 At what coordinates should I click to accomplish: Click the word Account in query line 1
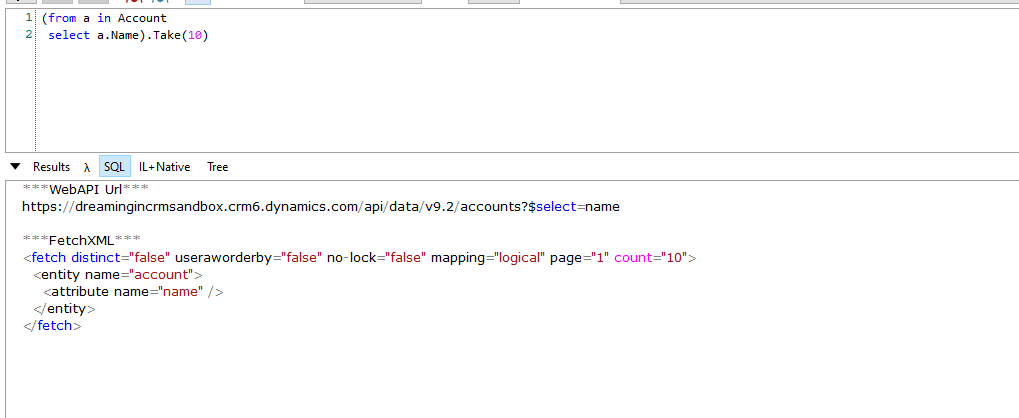tap(142, 18)
